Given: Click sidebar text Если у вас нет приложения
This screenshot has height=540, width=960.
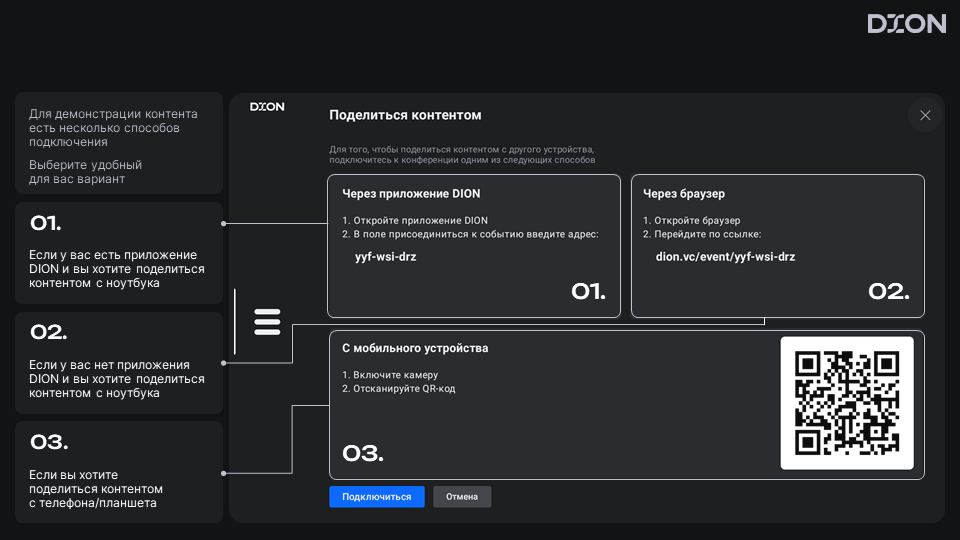Looking at the screenshot, I should (117, 379).
